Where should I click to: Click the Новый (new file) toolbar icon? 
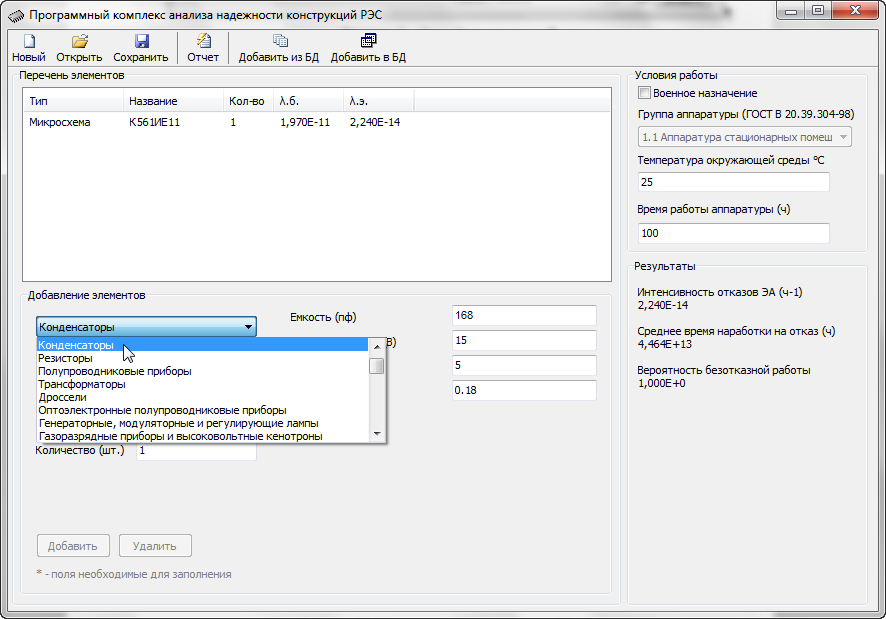pos(28,41)
